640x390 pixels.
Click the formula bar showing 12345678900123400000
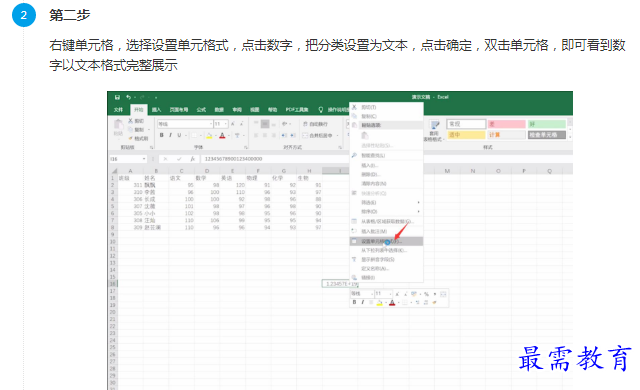[x=275, y=159]
